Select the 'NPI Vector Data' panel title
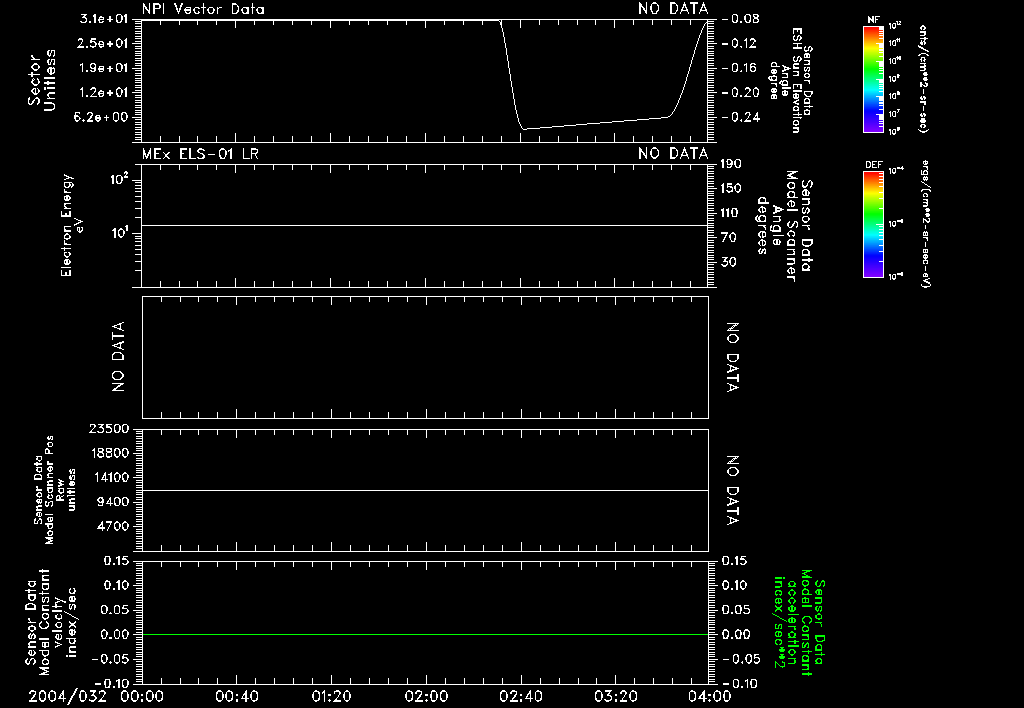The image size is (1024, 708). pyautogui.click(x=203, y=9)
